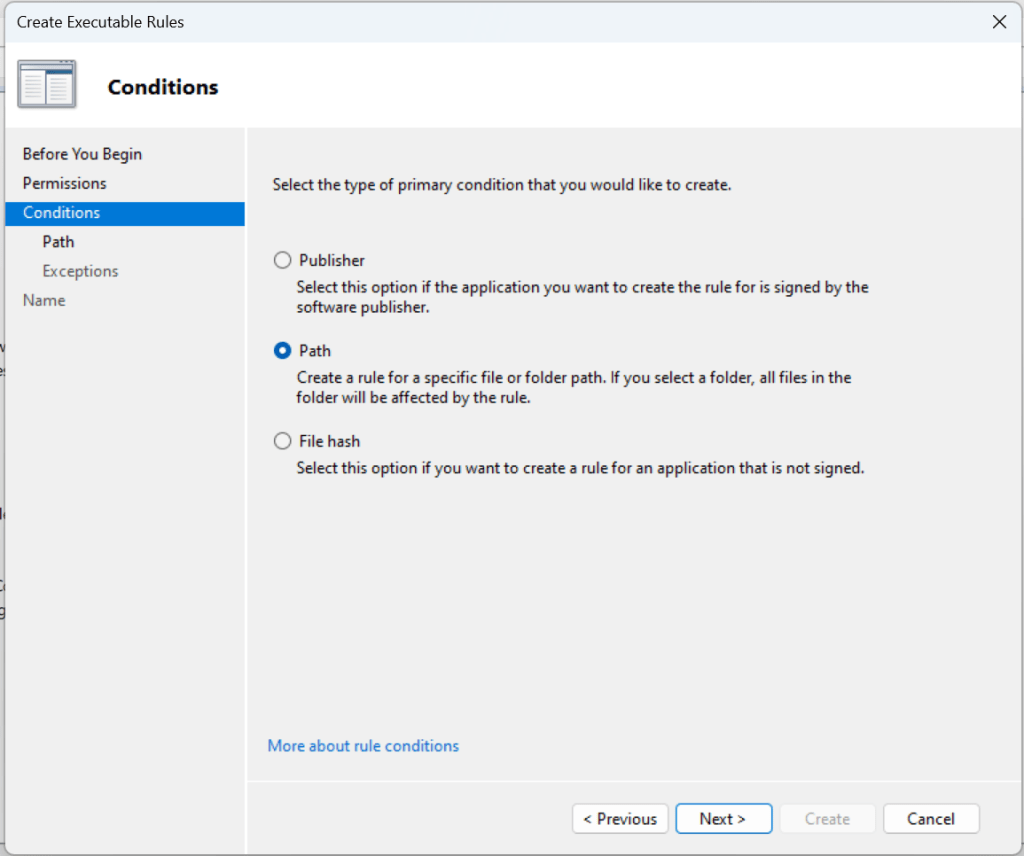
Task: Open the Permissions step in the sidebar
Action: [x=64, y=183]
